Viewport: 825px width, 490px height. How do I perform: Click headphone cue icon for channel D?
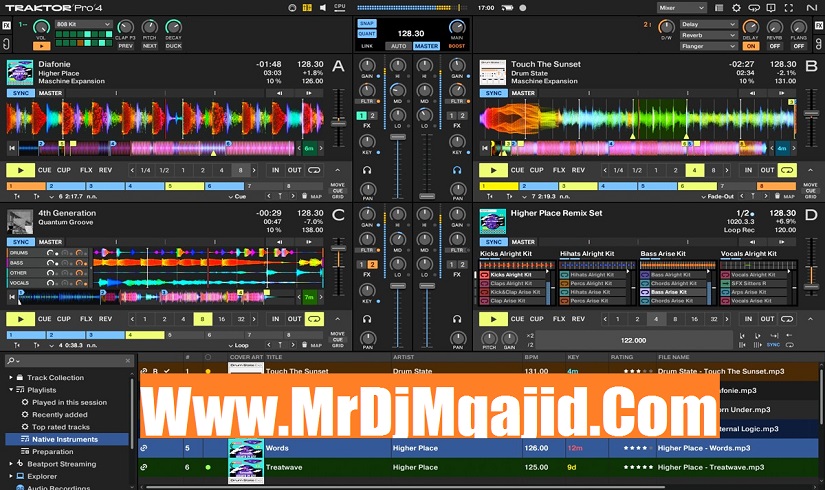(x=457, y=319)
